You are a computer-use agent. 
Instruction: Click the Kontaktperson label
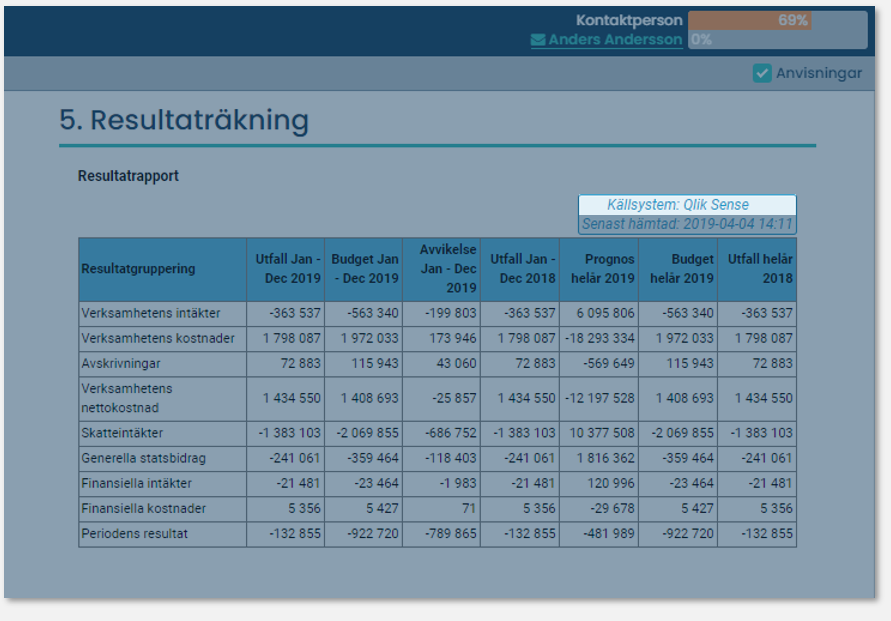pos(629,20)
